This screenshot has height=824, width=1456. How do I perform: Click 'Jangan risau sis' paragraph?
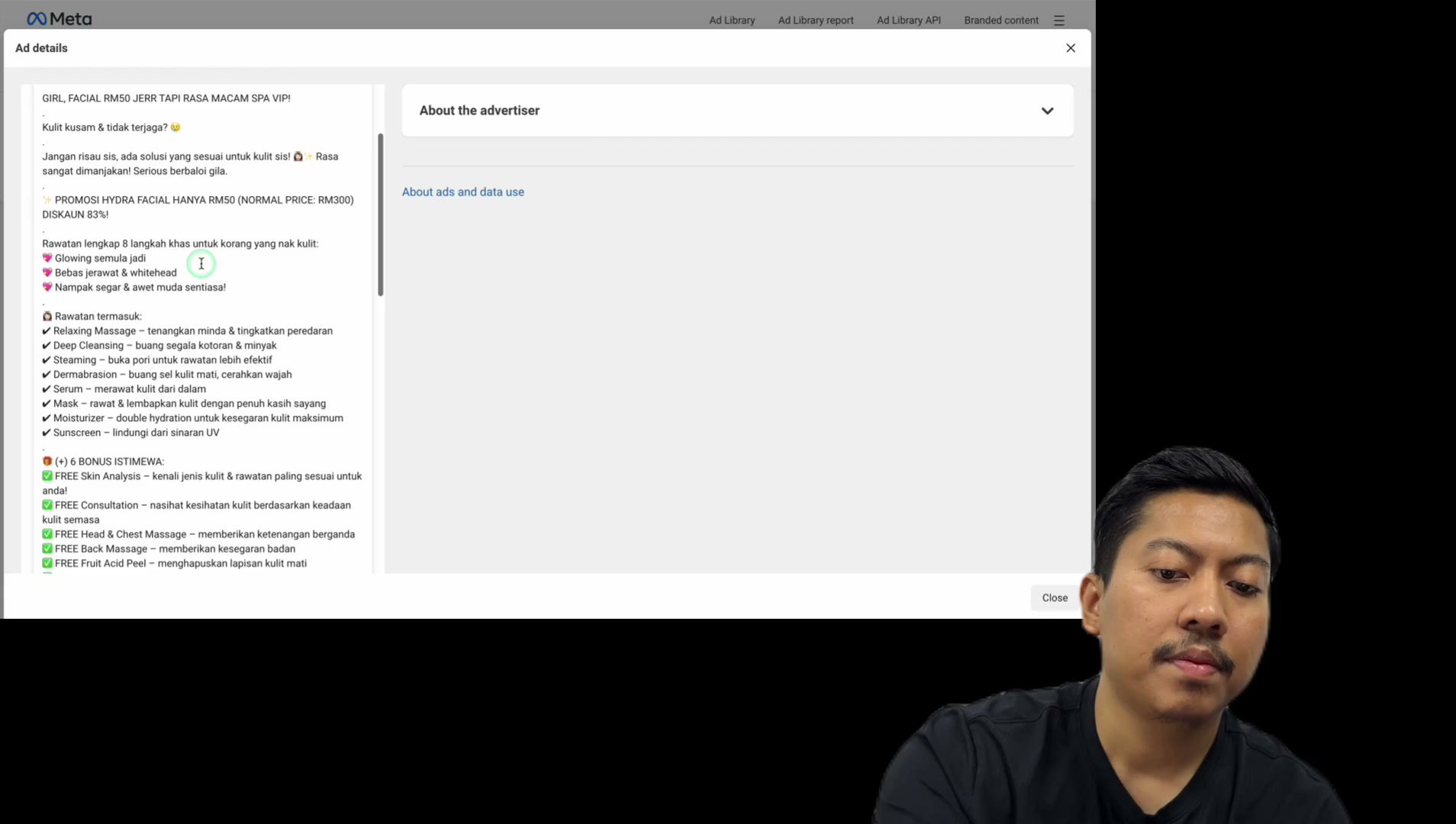point(190,164)
